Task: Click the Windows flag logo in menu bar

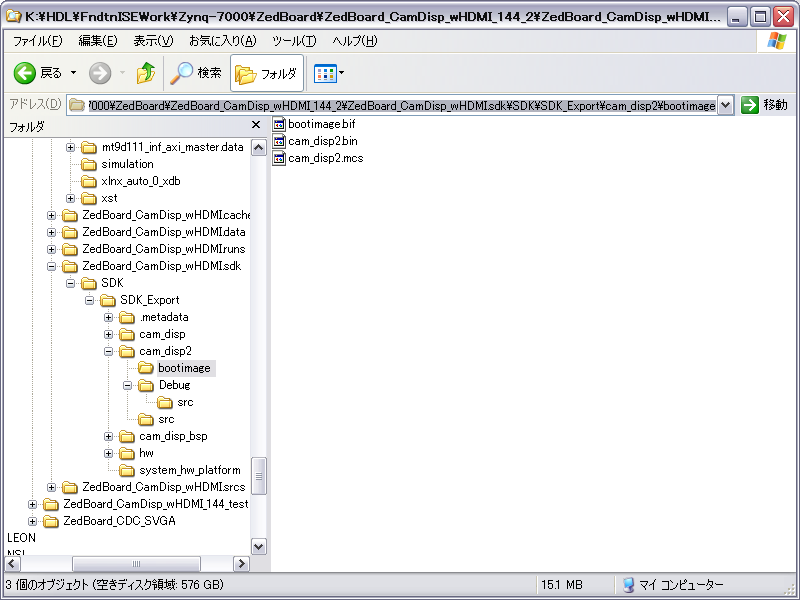Action: (777, 41)
